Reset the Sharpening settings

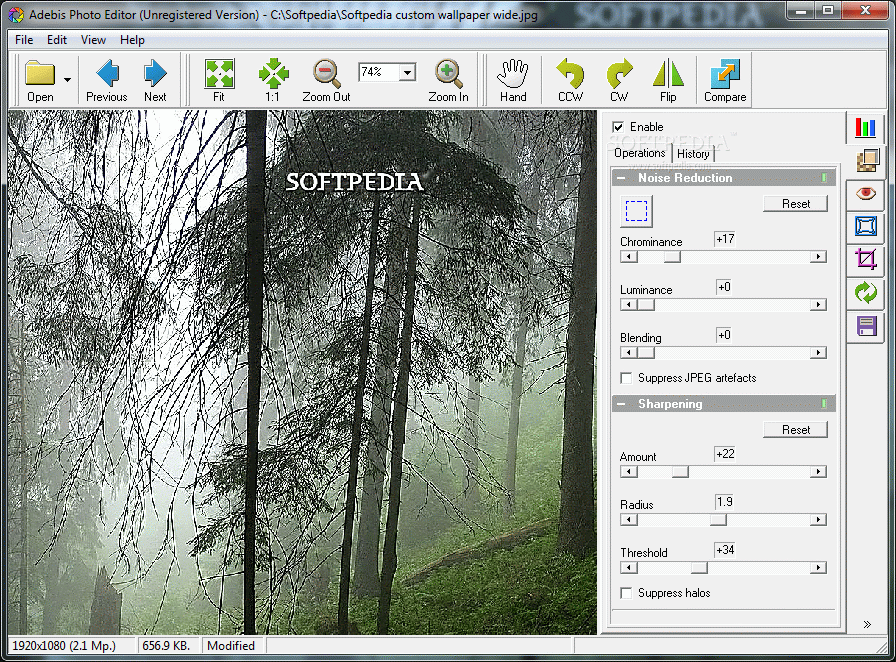pyautogui.click(x=795, y=430)
